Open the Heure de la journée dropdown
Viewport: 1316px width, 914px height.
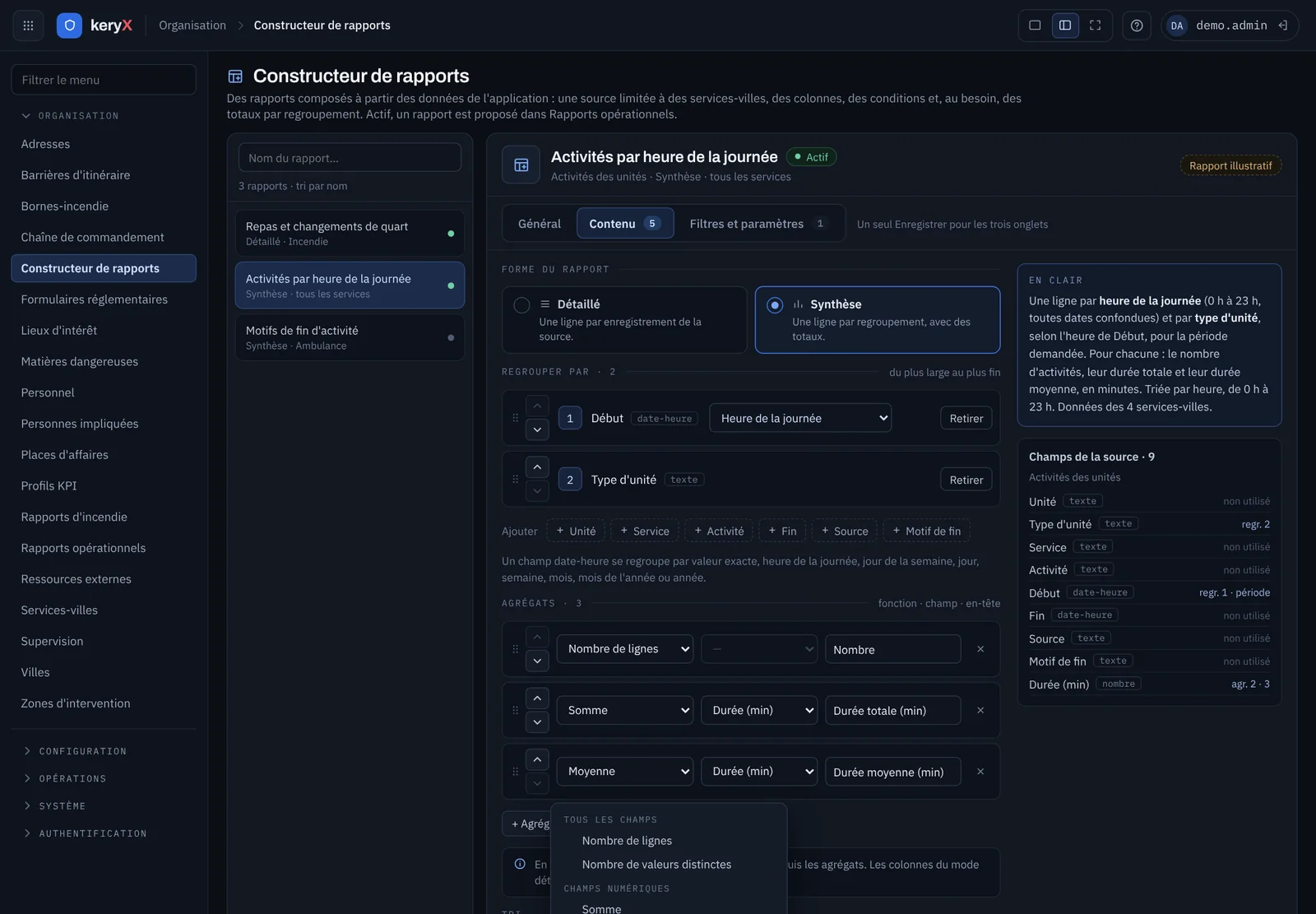(800, 418)
